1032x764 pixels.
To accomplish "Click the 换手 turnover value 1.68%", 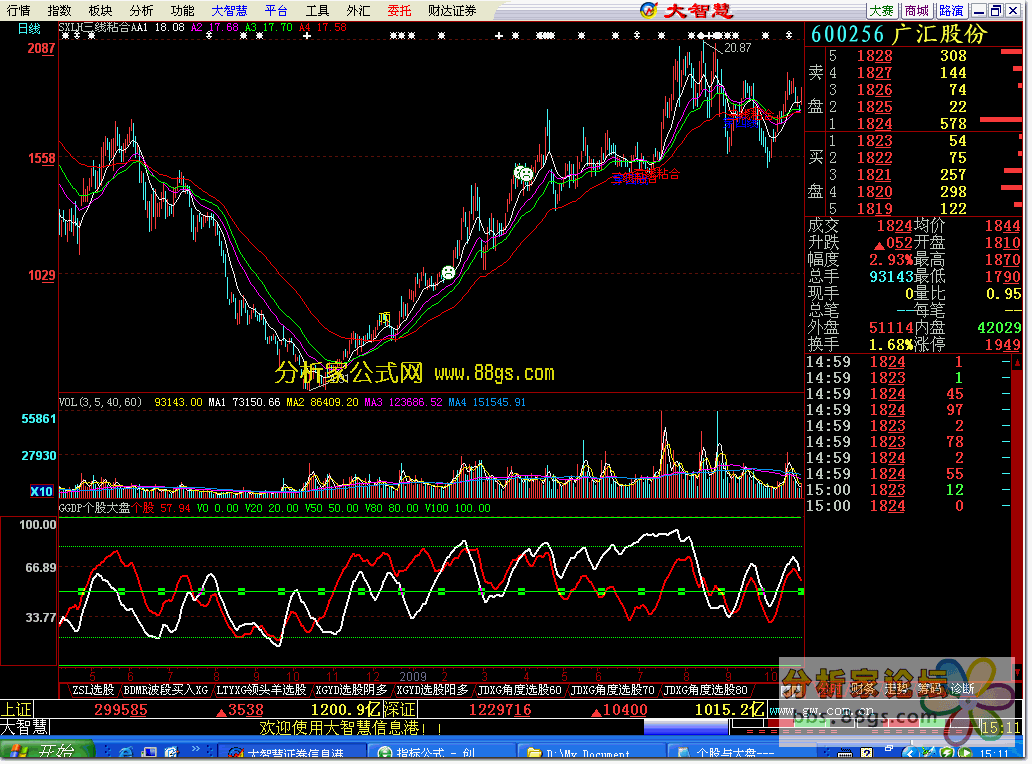I will [x=891, y=345].
